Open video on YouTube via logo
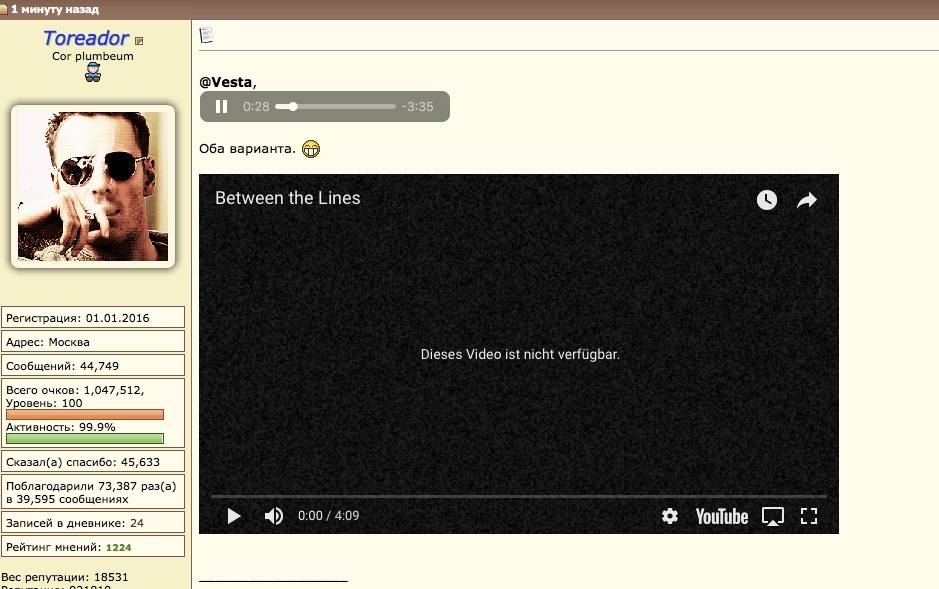Screen dimensions: 939x589 [x=721, y=516]
